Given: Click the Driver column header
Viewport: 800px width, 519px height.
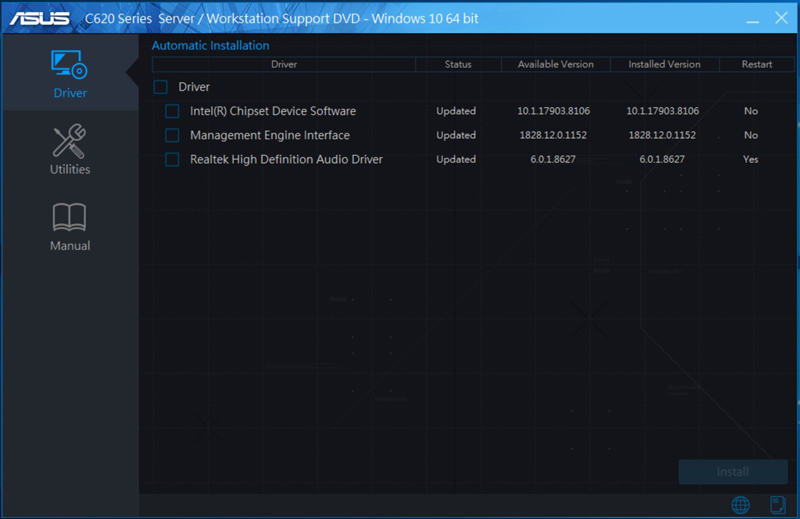Looking at the screenshot, I should pos(284,64).
